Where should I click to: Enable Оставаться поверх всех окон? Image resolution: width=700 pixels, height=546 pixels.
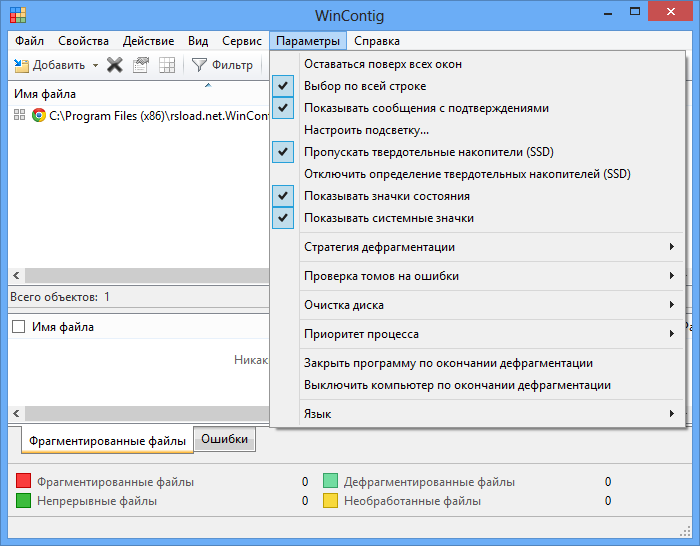pos(478,64)
